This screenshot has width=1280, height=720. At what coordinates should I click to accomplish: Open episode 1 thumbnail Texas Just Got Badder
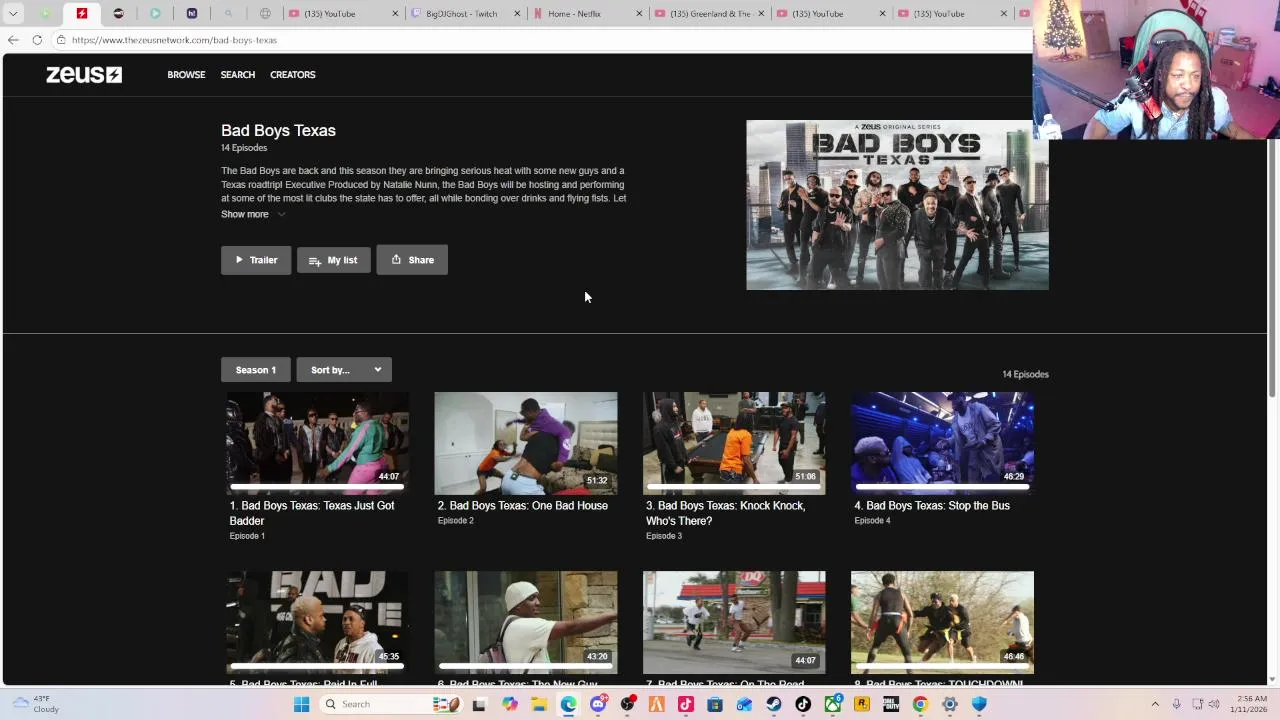point(318,443)
